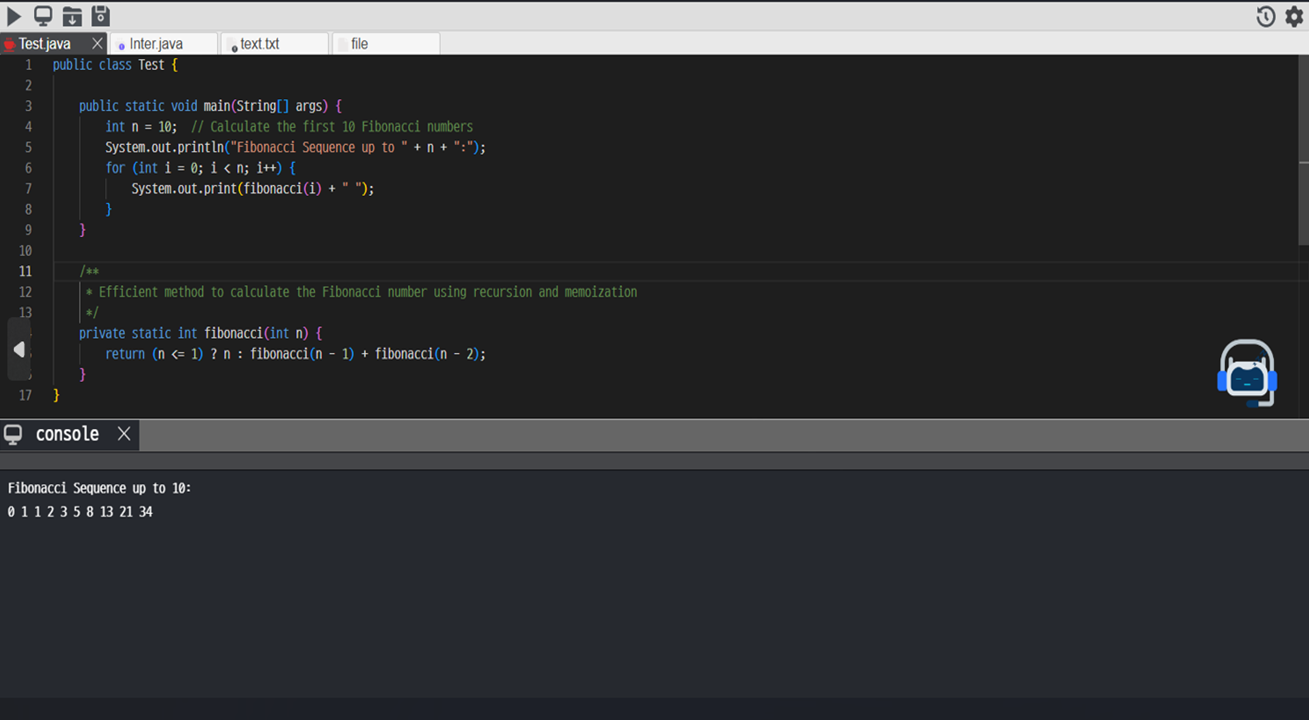The image size is (1309, 720).
Task: Select the console panel tab
Action: 67,434
